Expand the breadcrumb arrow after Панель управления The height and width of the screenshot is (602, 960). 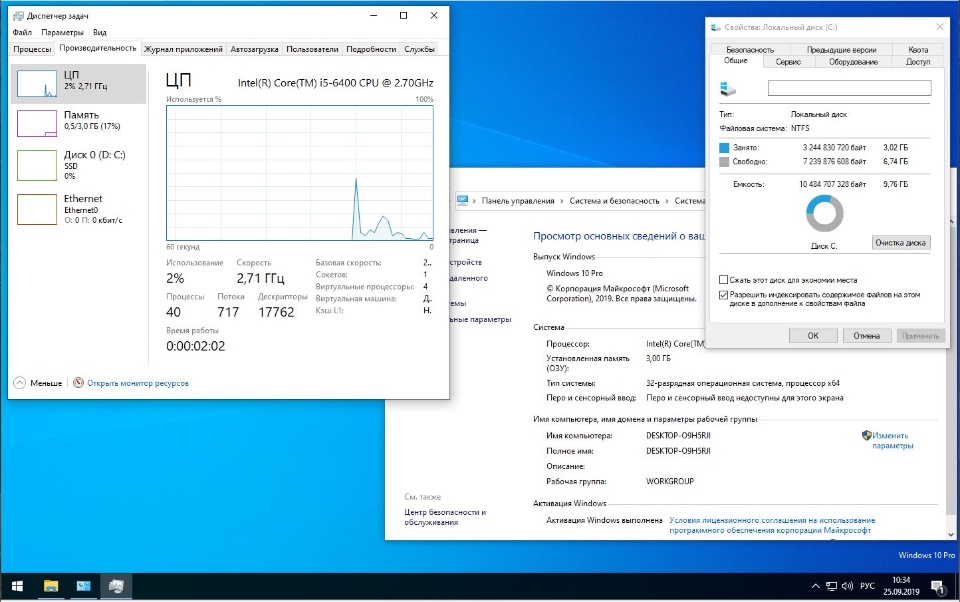tap(562, 201)
